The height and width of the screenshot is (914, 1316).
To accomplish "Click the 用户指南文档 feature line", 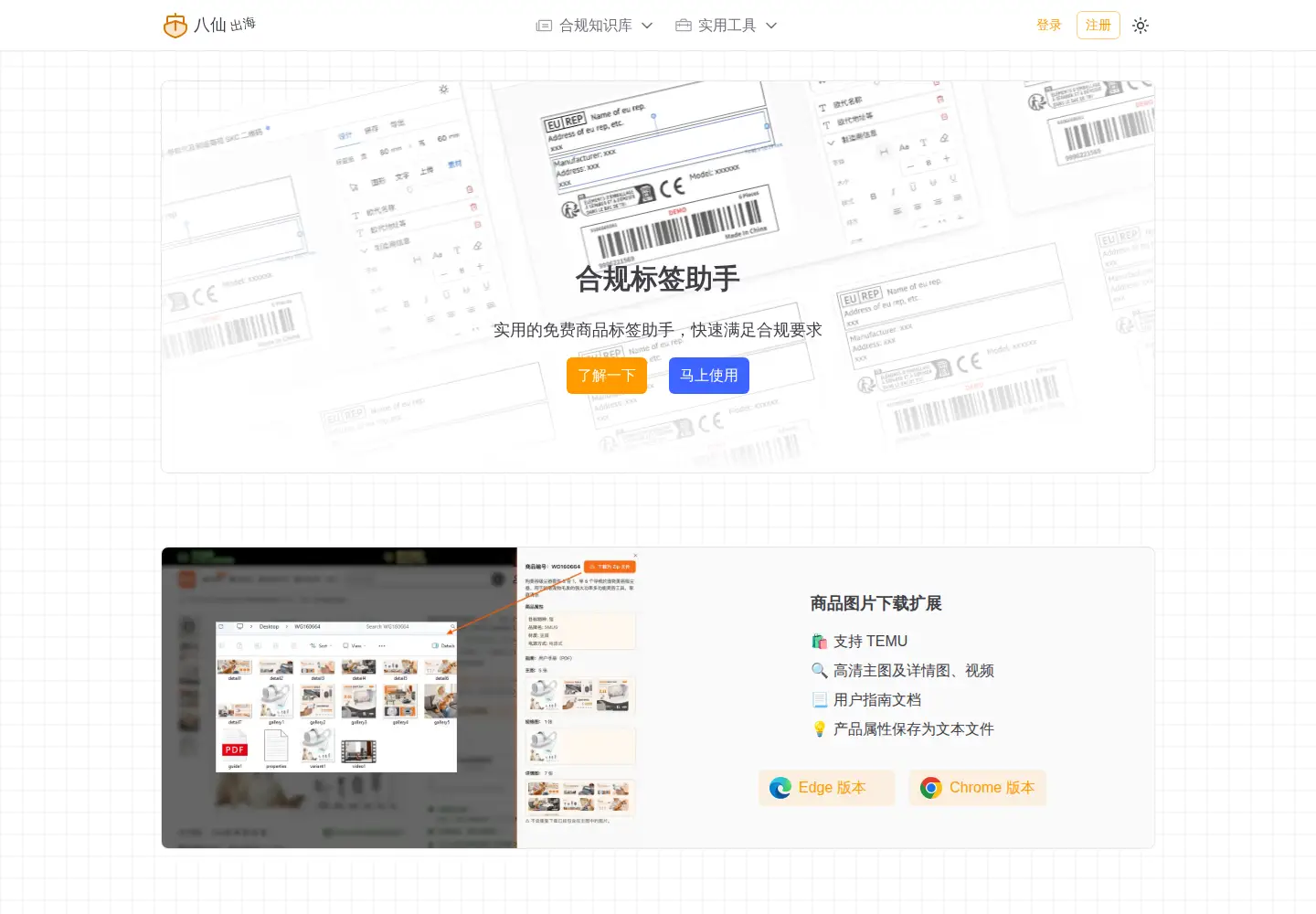I will point(866,700).
